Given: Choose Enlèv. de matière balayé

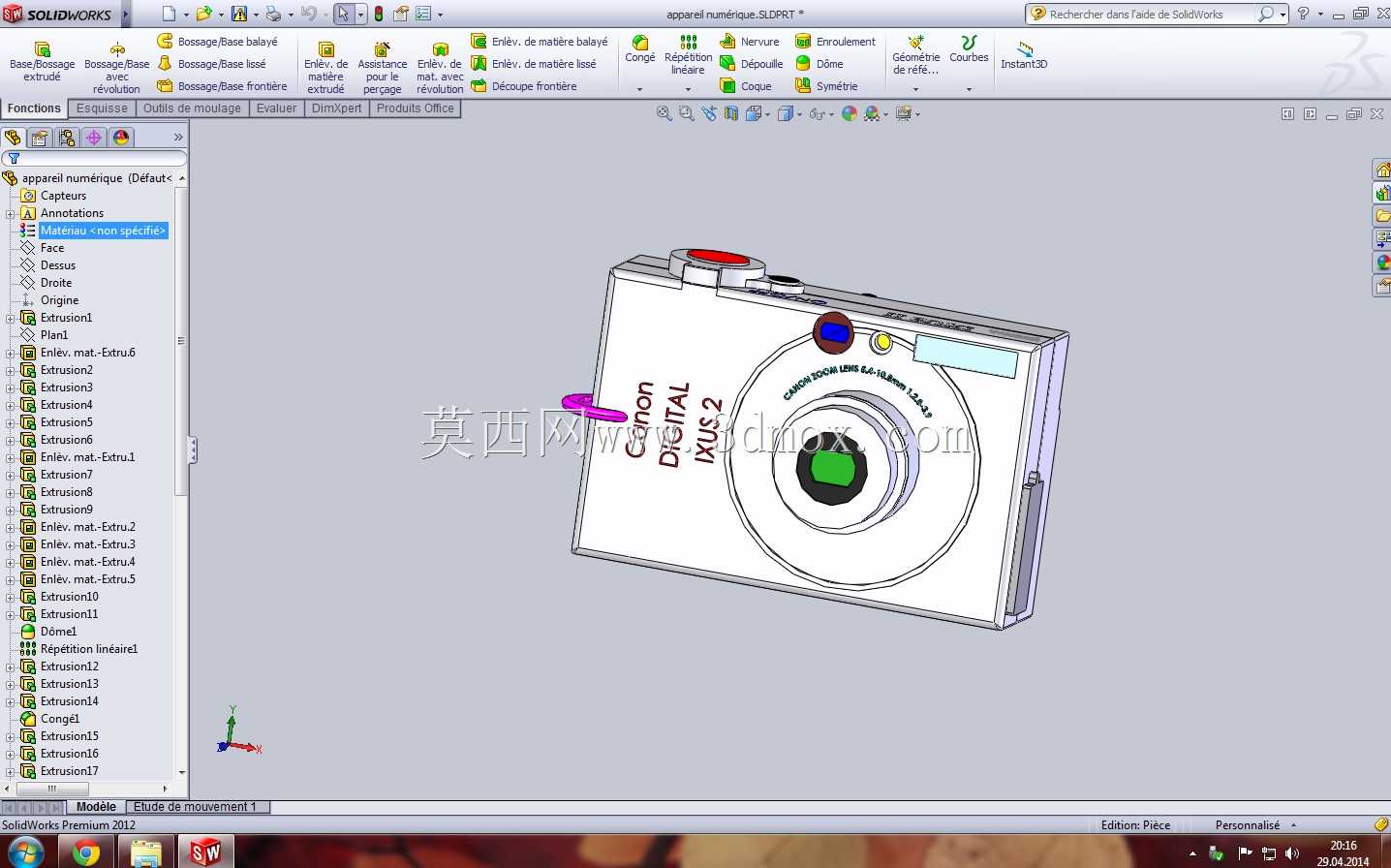Looking at the screenshot, I should [540, 42].
